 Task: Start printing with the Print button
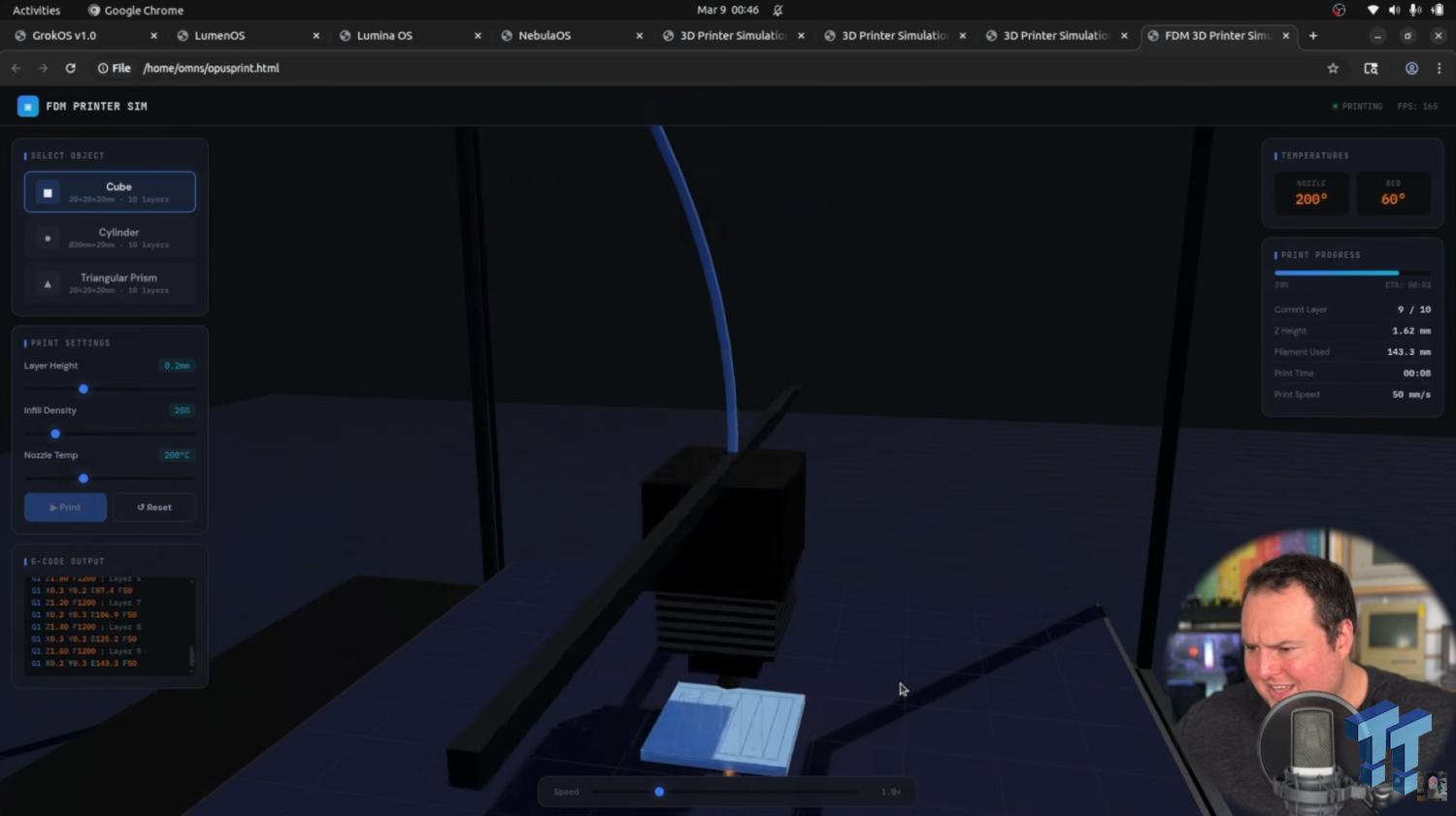click(x=65, y=507)
